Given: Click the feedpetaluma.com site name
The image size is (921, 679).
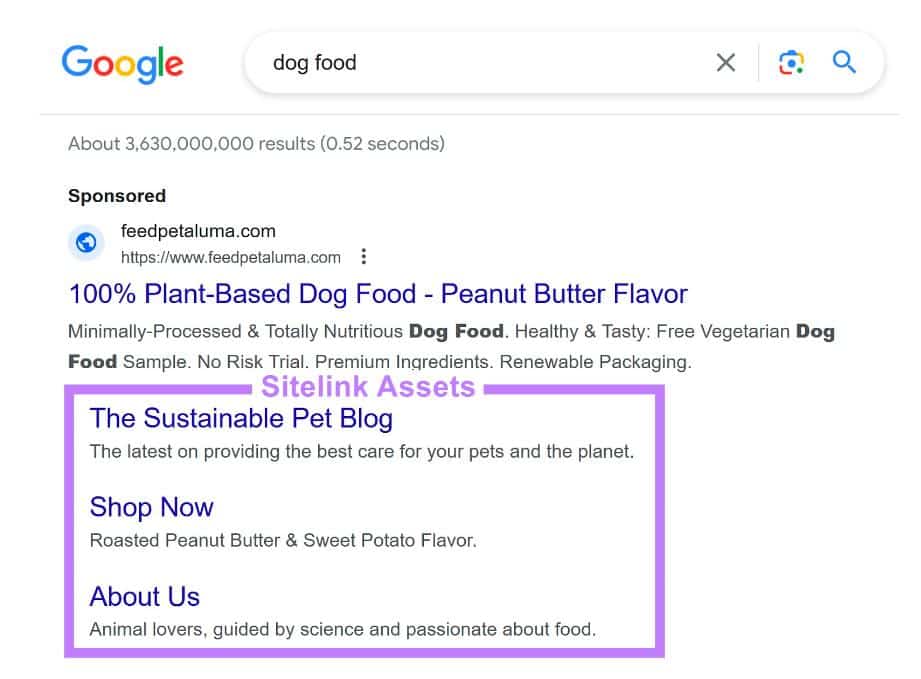Looking at the screenshot, I should [x=198, y=231].
